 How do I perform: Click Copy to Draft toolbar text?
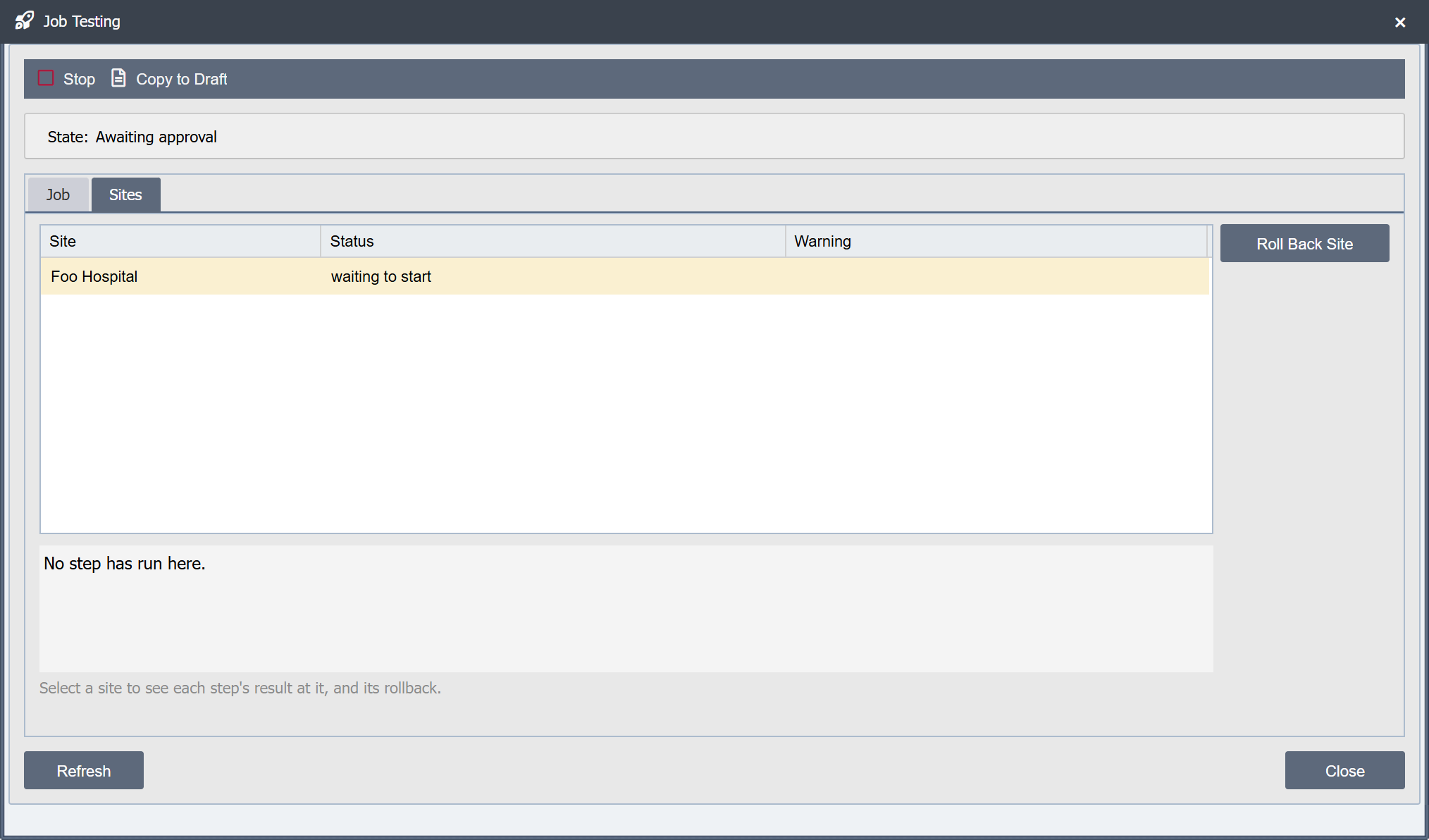(x=181, y=79)
